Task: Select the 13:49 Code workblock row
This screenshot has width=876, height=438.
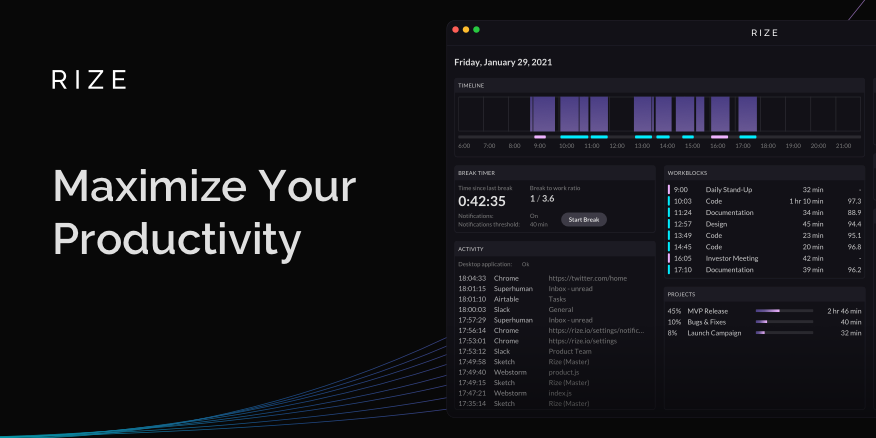Action: pyautogui.click(x=764, y=235)
